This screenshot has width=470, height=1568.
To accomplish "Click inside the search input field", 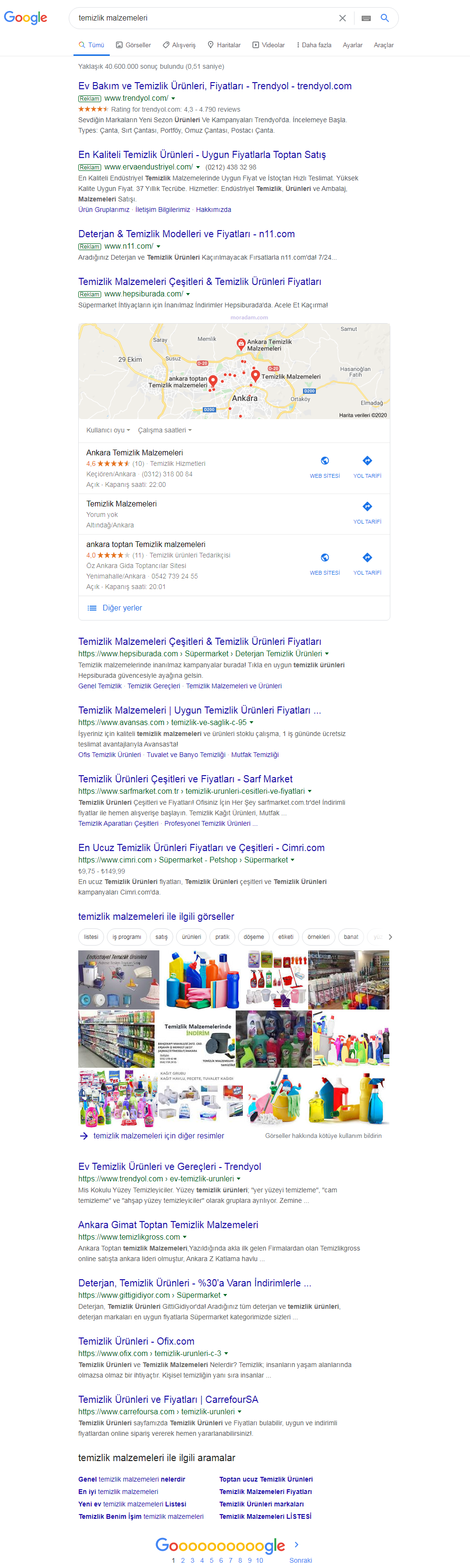I will point(204,18).
